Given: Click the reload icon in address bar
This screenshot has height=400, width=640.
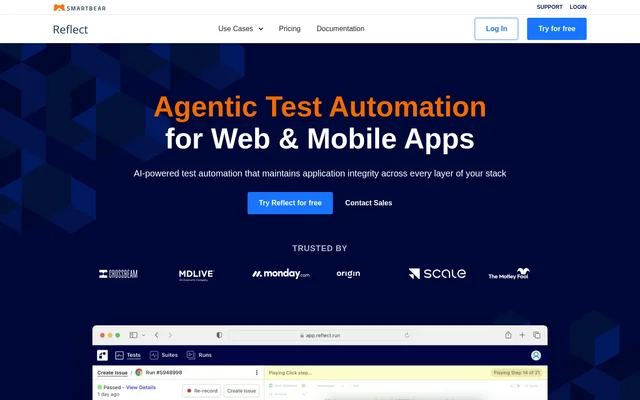Looking at the screenshot, I should (407, 336).
